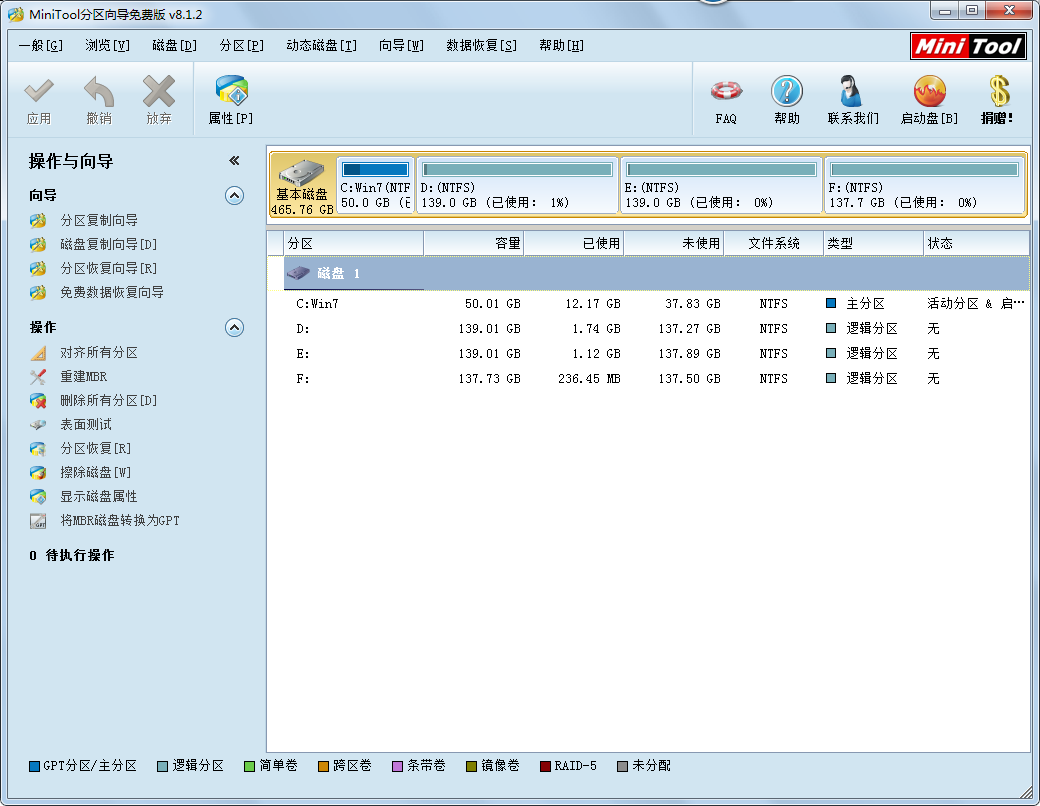Viewport: 1040px width, 806px height.
Task: Select F:(NTFS) partition block in disk map
Action: point(925,186)
